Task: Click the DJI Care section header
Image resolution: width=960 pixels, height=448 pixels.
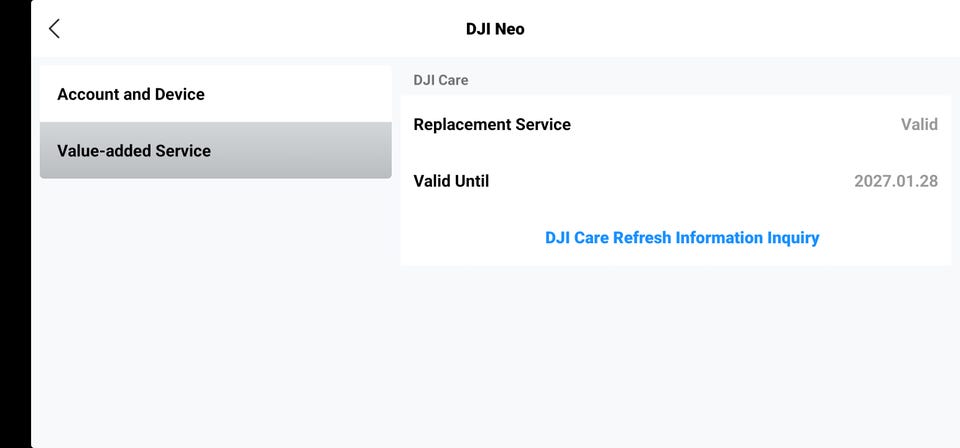Action: coord(441,80)
